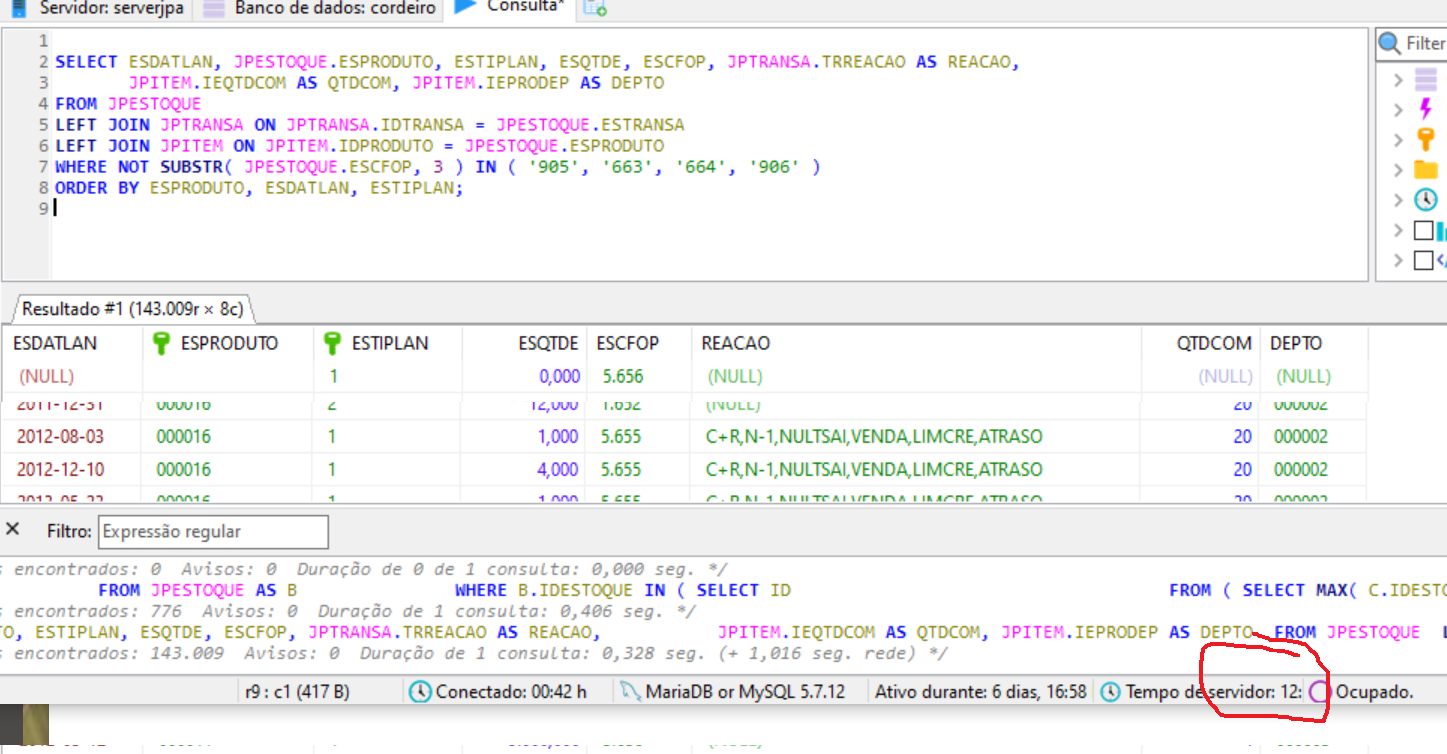The width and height of the screenshot is (1447, 754).
Task: Click the clock icon in helper tree
Action: 1426,200
